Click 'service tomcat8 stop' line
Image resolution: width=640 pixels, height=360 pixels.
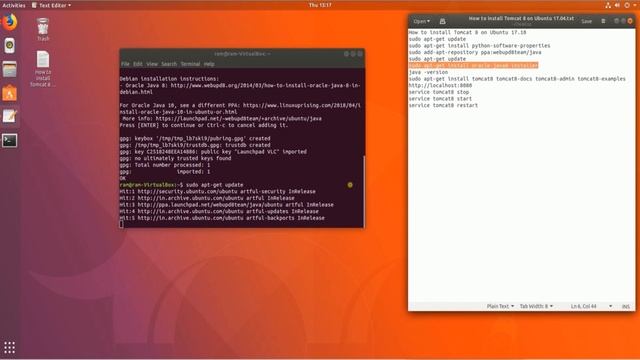[x=439, y=92]
